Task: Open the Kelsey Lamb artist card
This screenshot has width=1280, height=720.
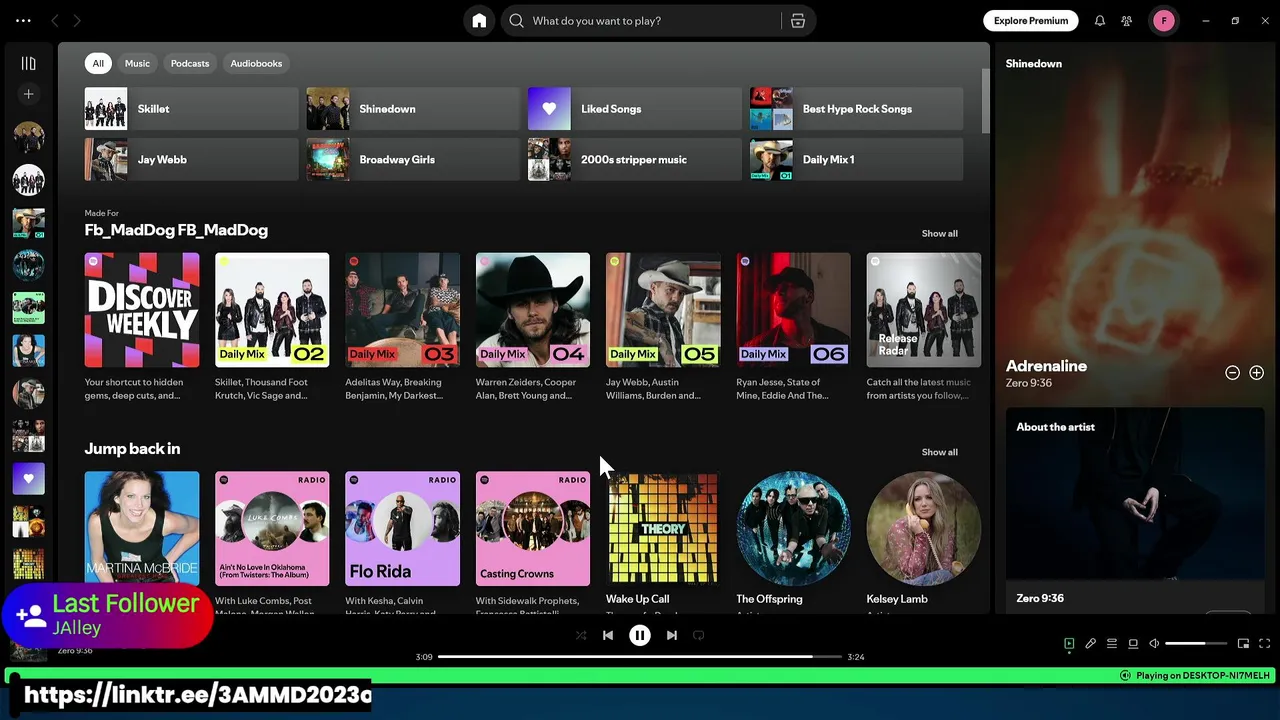Action: pyautogui.click(x=924, y=540)
